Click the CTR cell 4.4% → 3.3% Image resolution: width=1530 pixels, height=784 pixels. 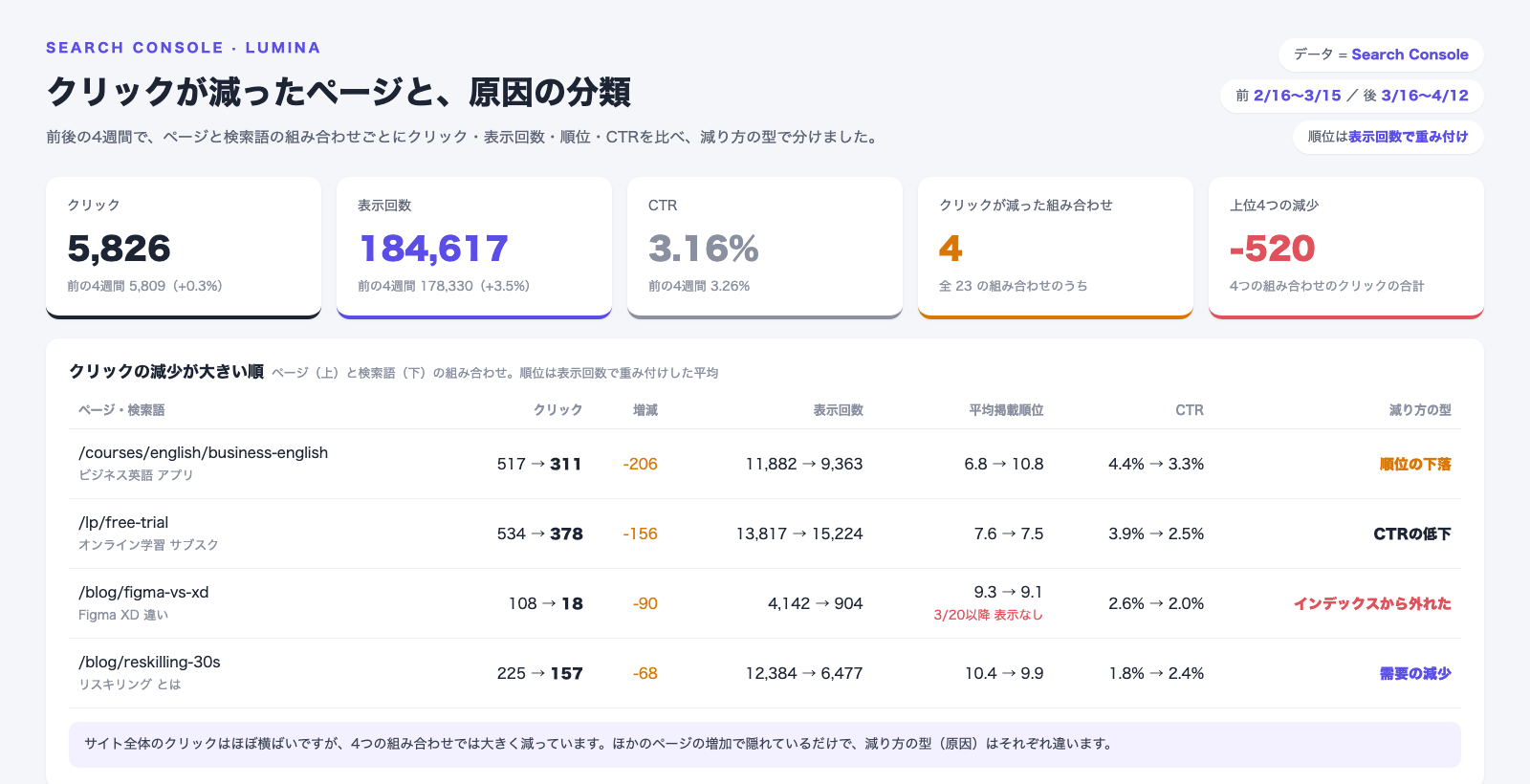(1156, 464)
